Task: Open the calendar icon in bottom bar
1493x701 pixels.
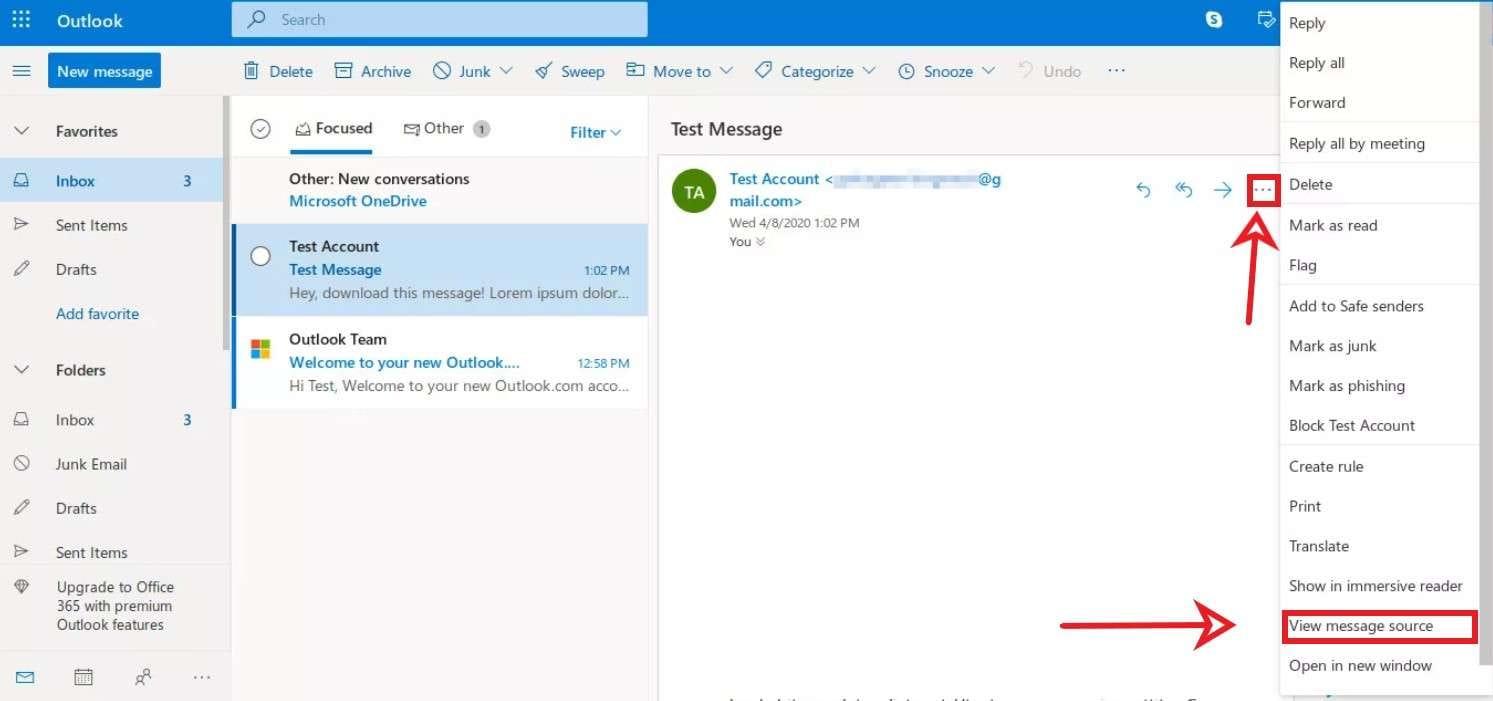Action: click(x=84, y=677)
